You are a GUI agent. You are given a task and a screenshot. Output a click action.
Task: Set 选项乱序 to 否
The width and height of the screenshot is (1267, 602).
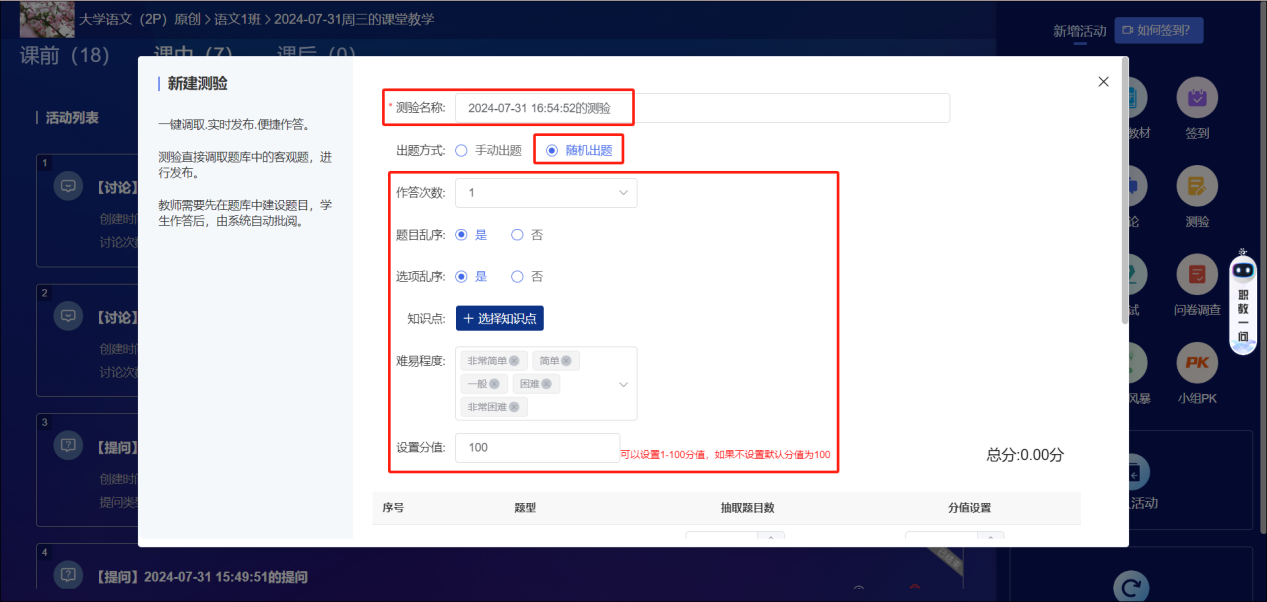click(517, 277)
